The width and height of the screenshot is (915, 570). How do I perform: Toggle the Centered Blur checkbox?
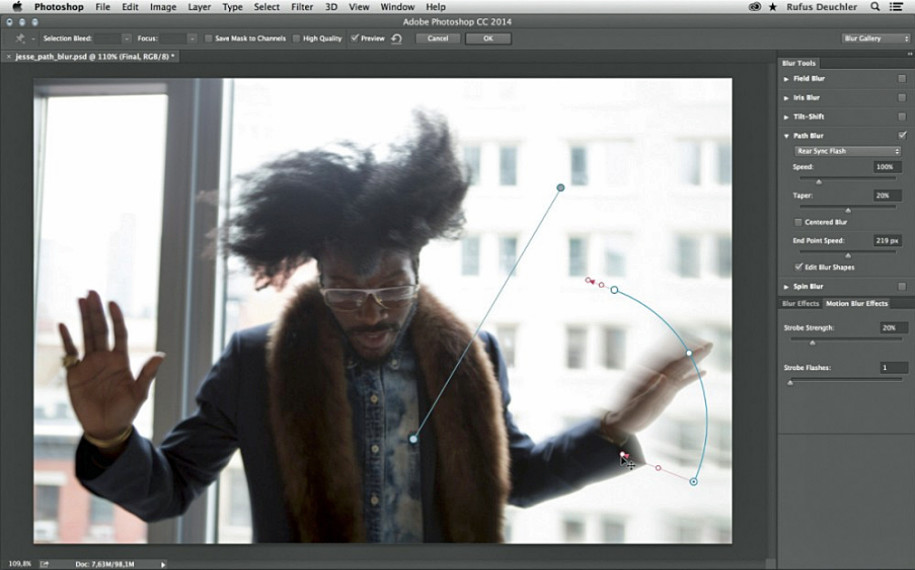pos(798,222)
